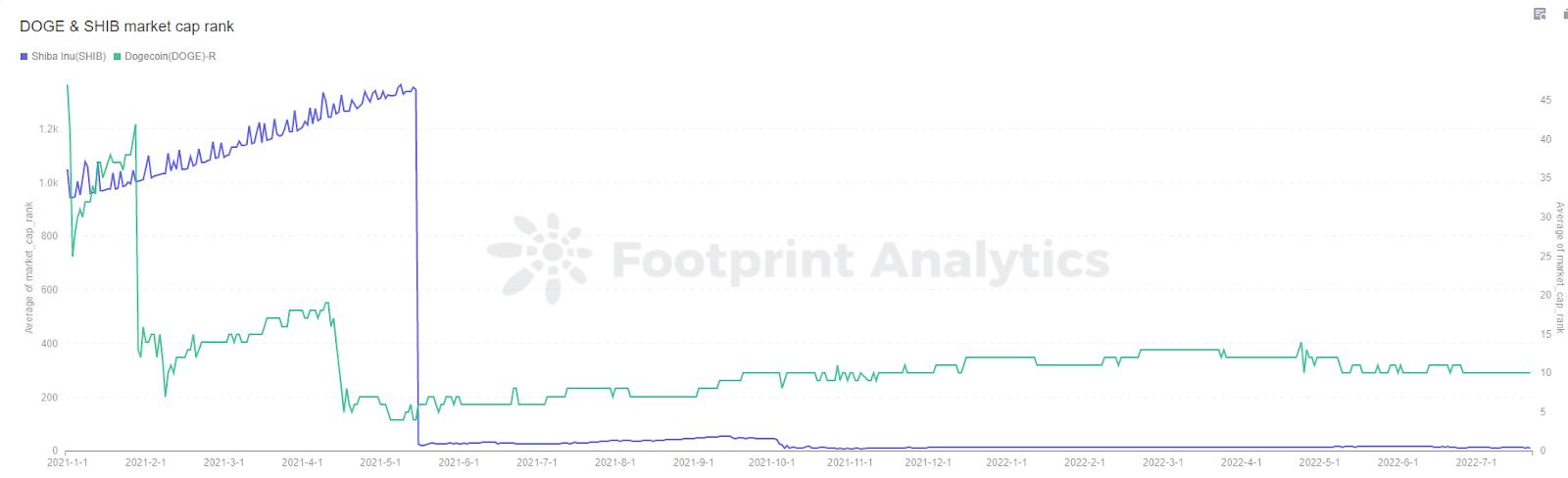
Task: Click the 1.2k value on left axis
Action: [48, 129]
